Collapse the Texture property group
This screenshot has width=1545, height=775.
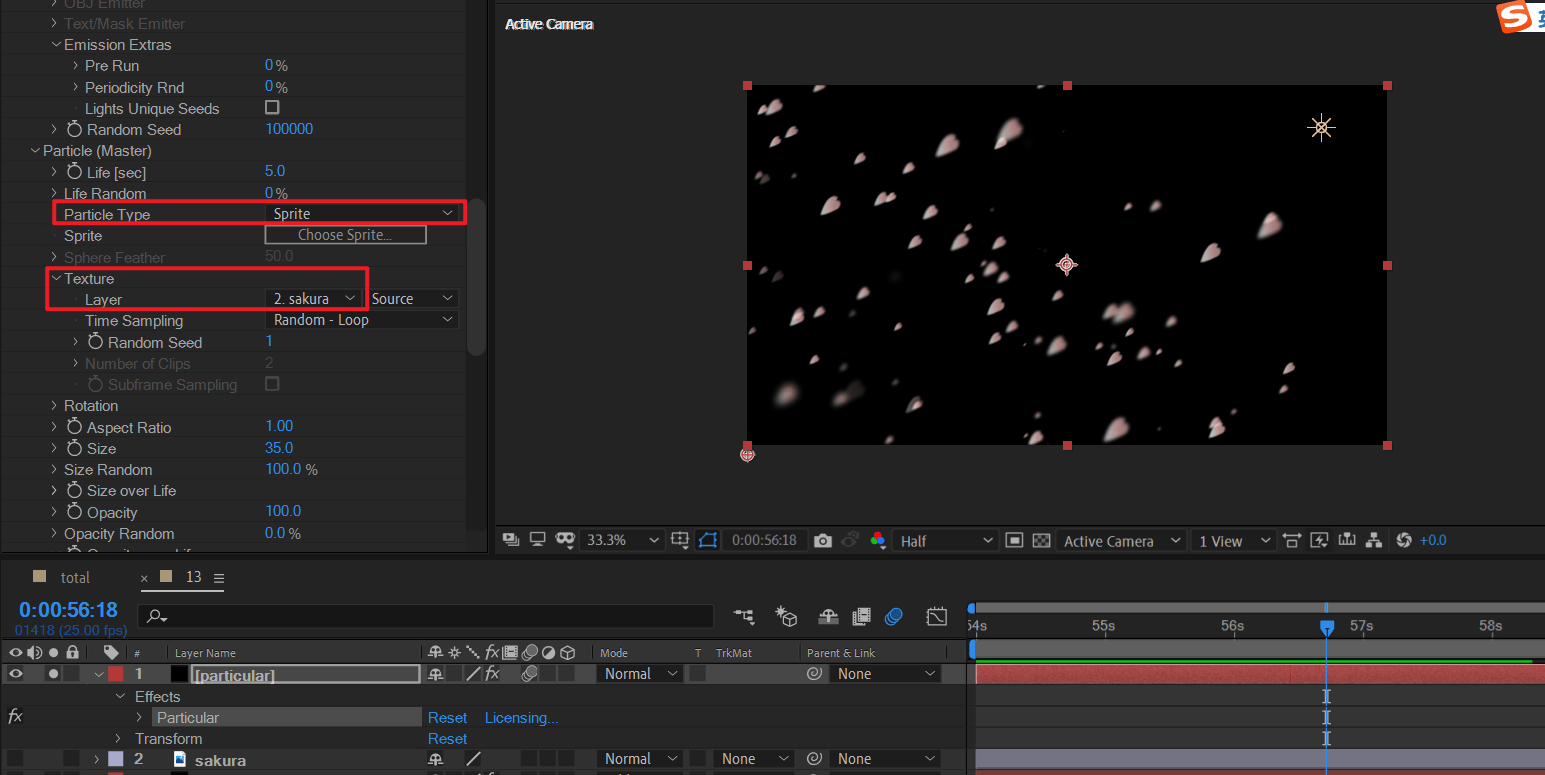pyautogui.click(x=57, y=278)
